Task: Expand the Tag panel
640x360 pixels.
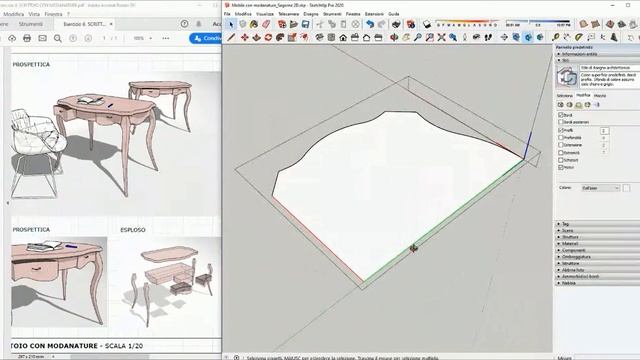Action: coord(597,224)
